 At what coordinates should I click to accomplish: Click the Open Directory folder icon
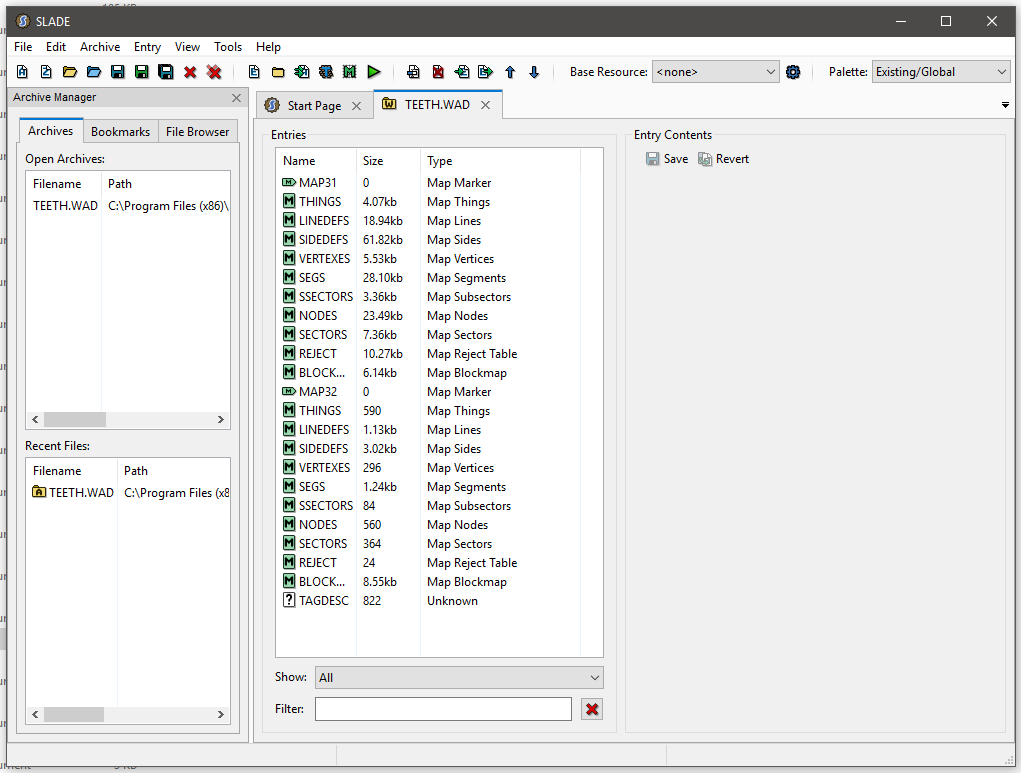point(94,72)
